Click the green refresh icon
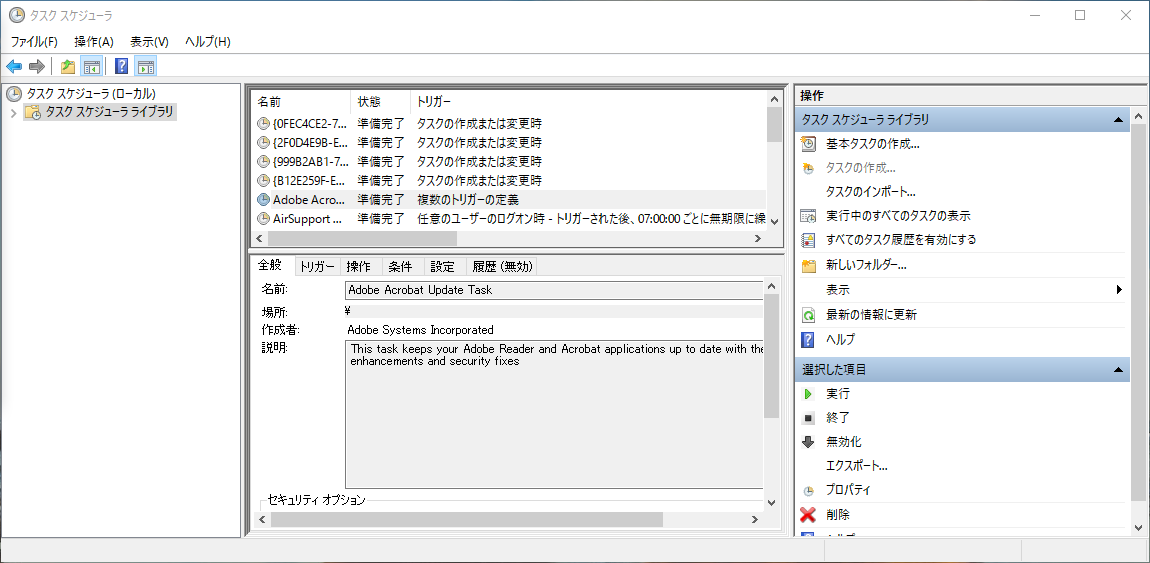This screenshot has width=1150, height=563. click(x=808, y=316)
